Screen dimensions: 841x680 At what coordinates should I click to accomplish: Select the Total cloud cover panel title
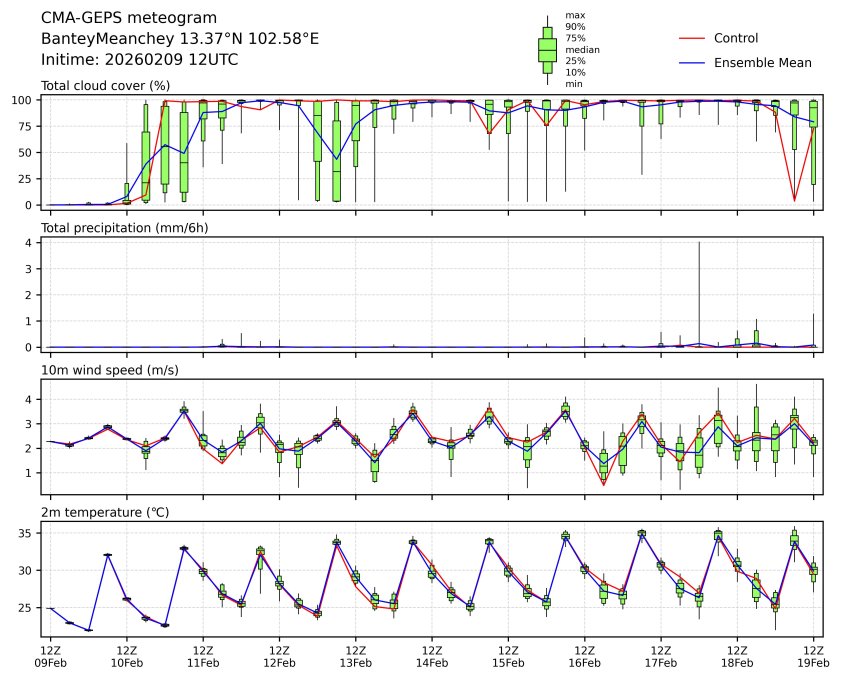(x=105, y=86)
